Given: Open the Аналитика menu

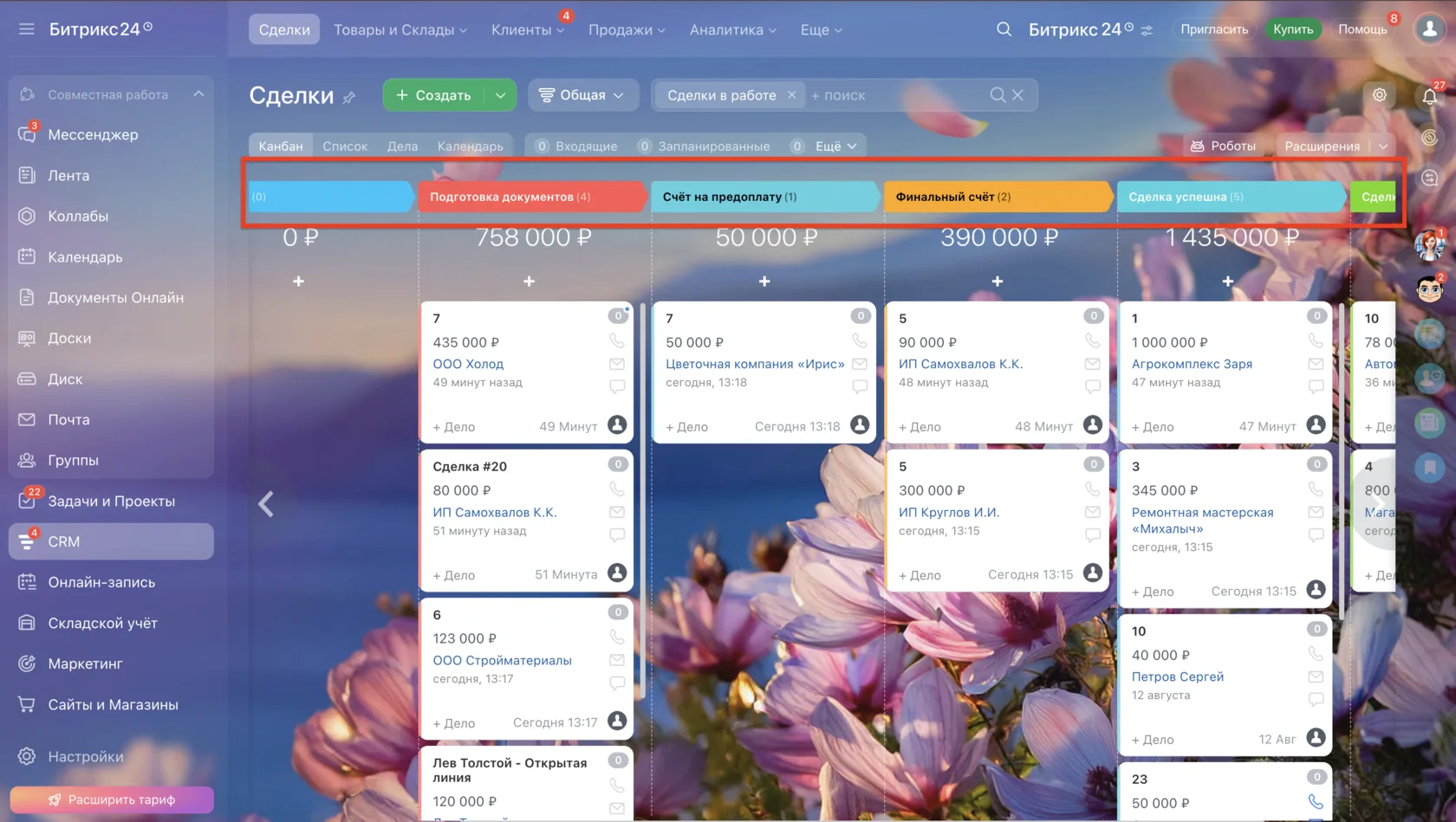Looking at the screenshot, I should tap(732, 29).
